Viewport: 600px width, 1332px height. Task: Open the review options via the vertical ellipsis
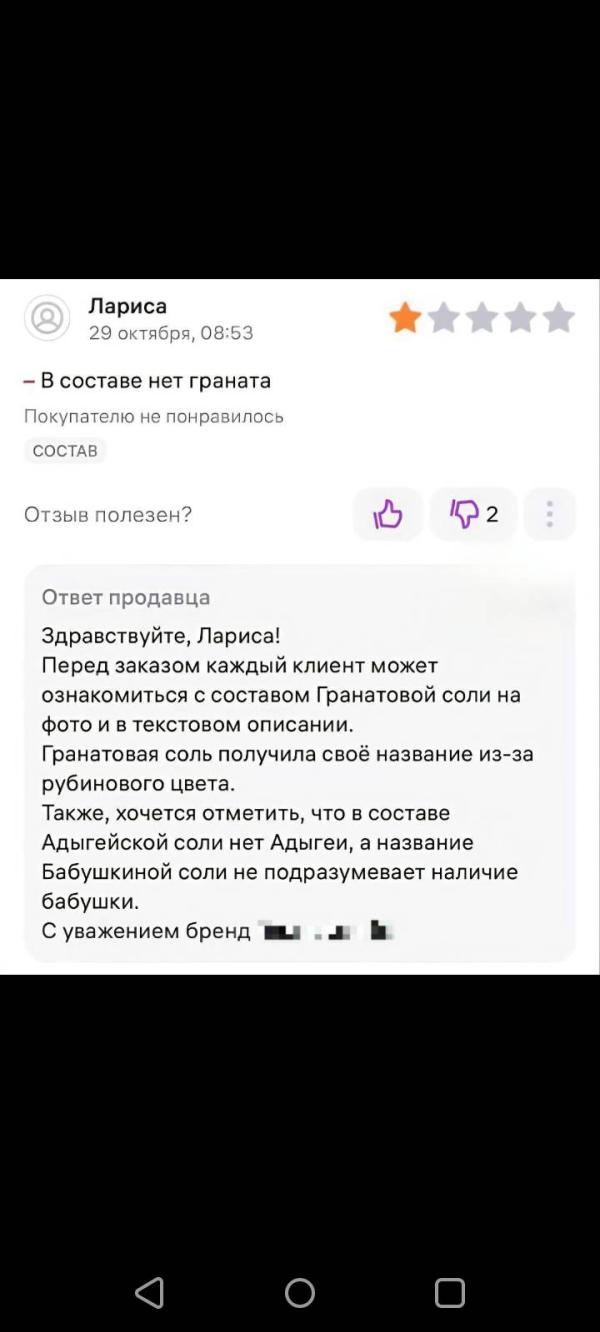549,514
